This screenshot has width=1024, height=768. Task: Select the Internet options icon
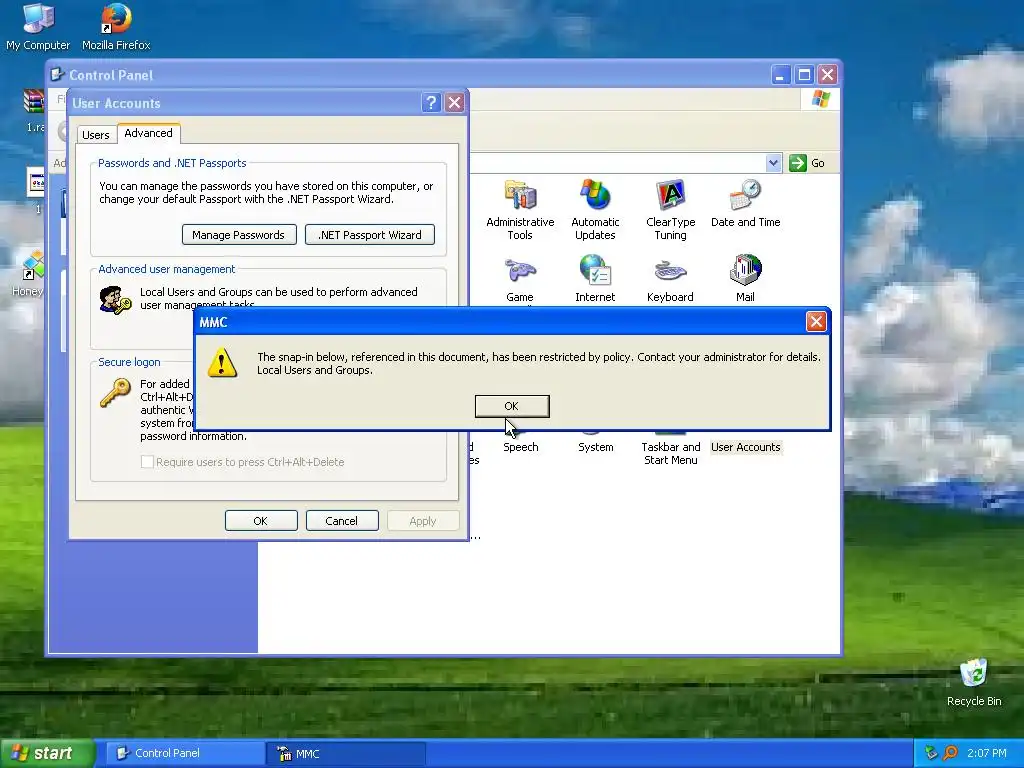coord(595,279)
